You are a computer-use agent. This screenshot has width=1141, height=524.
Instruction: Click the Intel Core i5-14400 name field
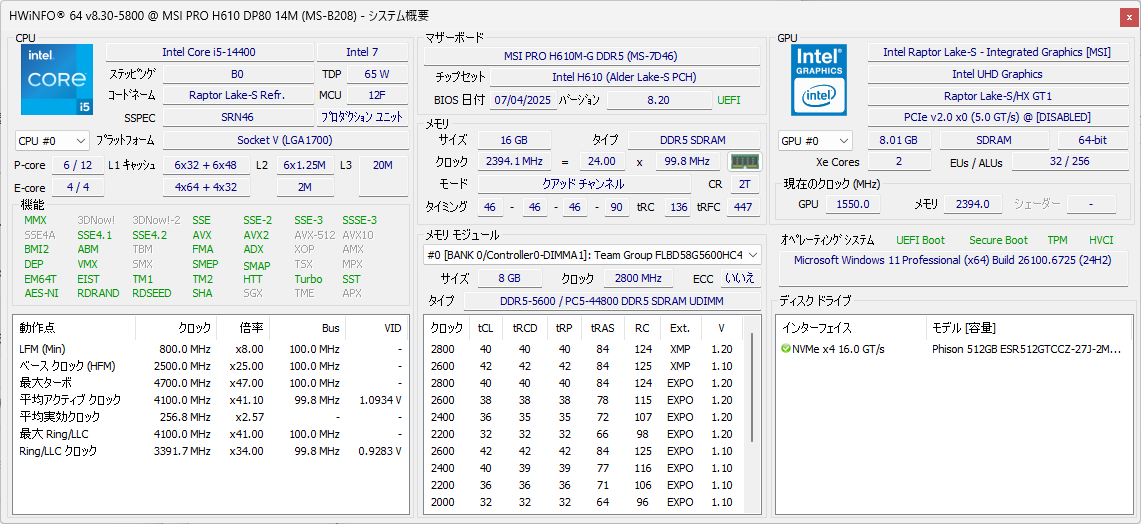(x=208, y=52)
